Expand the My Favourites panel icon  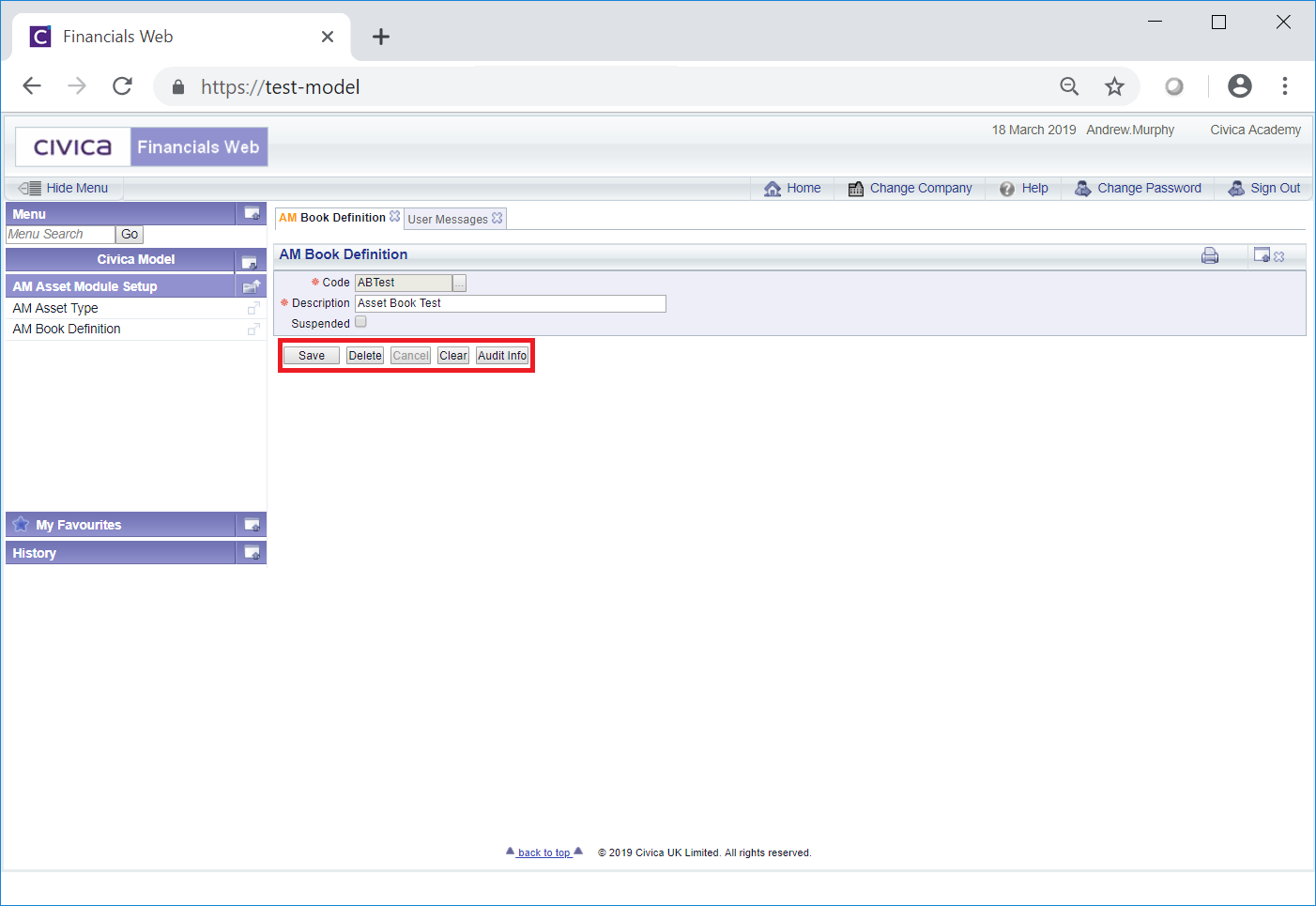(x=252, y=525)
